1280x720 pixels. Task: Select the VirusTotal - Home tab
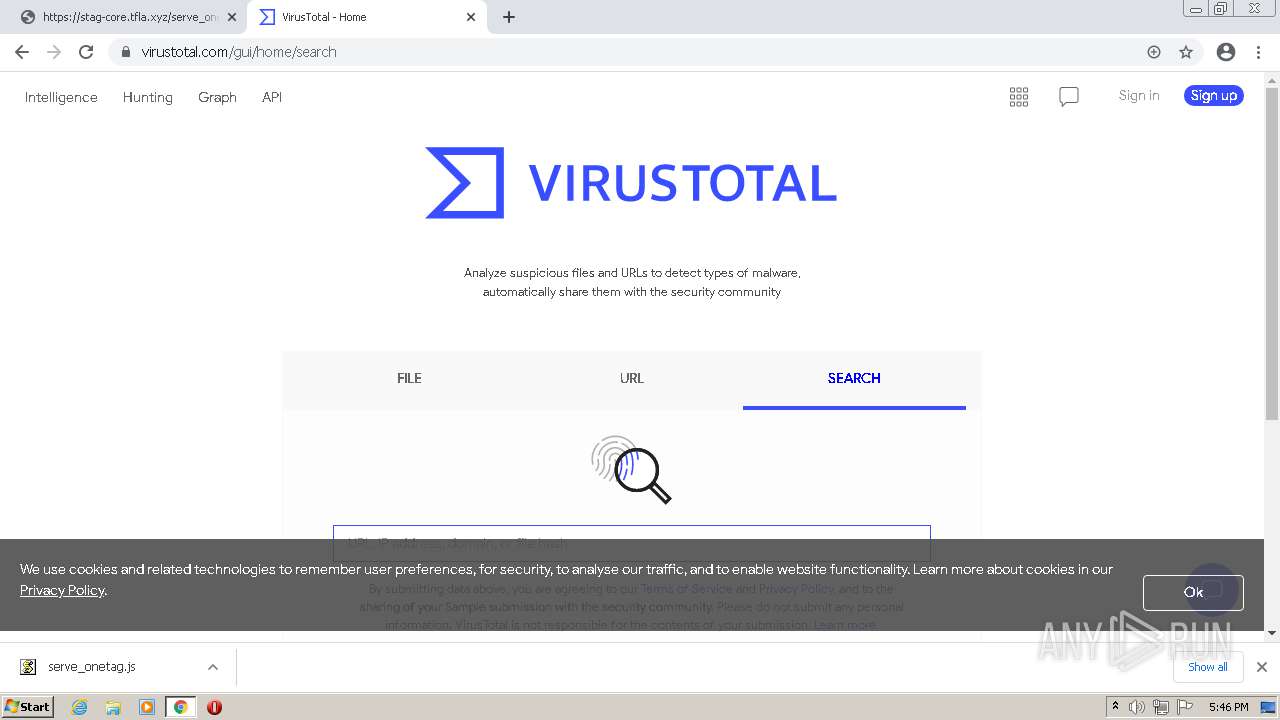367,17
